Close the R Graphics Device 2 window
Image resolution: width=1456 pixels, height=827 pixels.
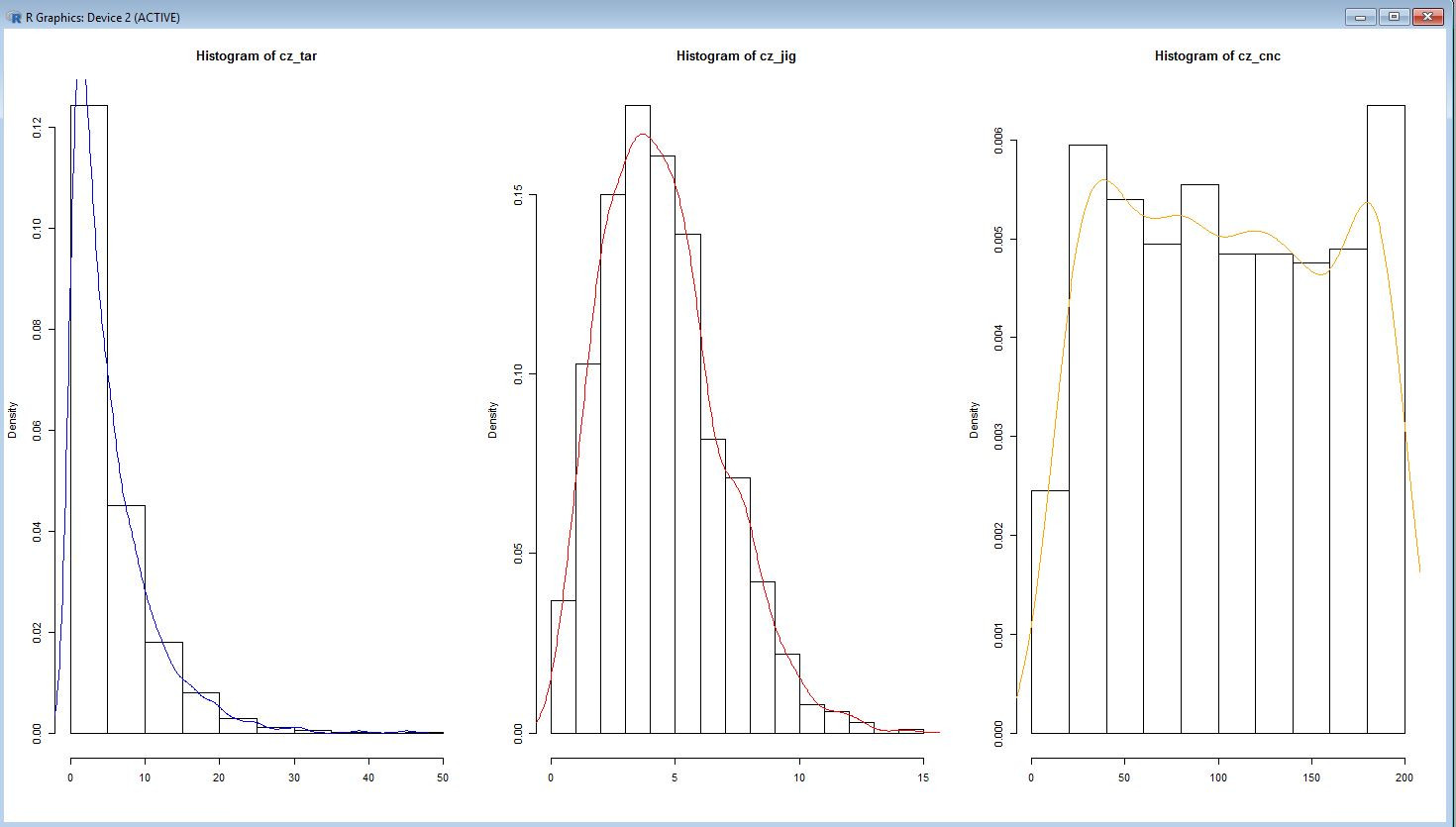pos(1427,17)
